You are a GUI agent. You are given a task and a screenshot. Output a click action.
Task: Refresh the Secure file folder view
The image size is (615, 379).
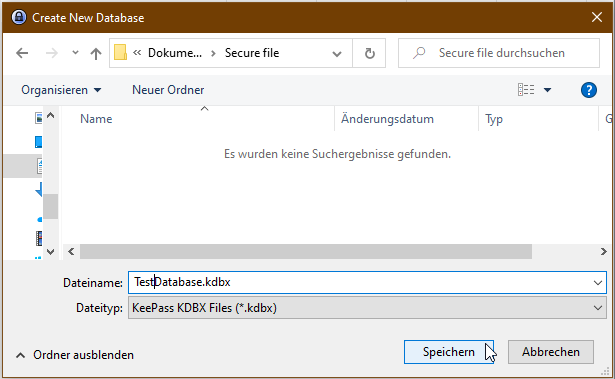coord(369,53)
